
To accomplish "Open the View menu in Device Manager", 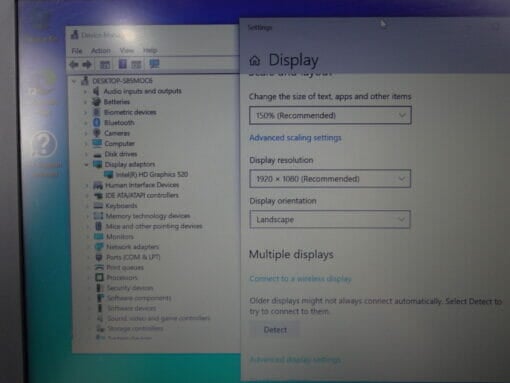I will tap(127, 51).
